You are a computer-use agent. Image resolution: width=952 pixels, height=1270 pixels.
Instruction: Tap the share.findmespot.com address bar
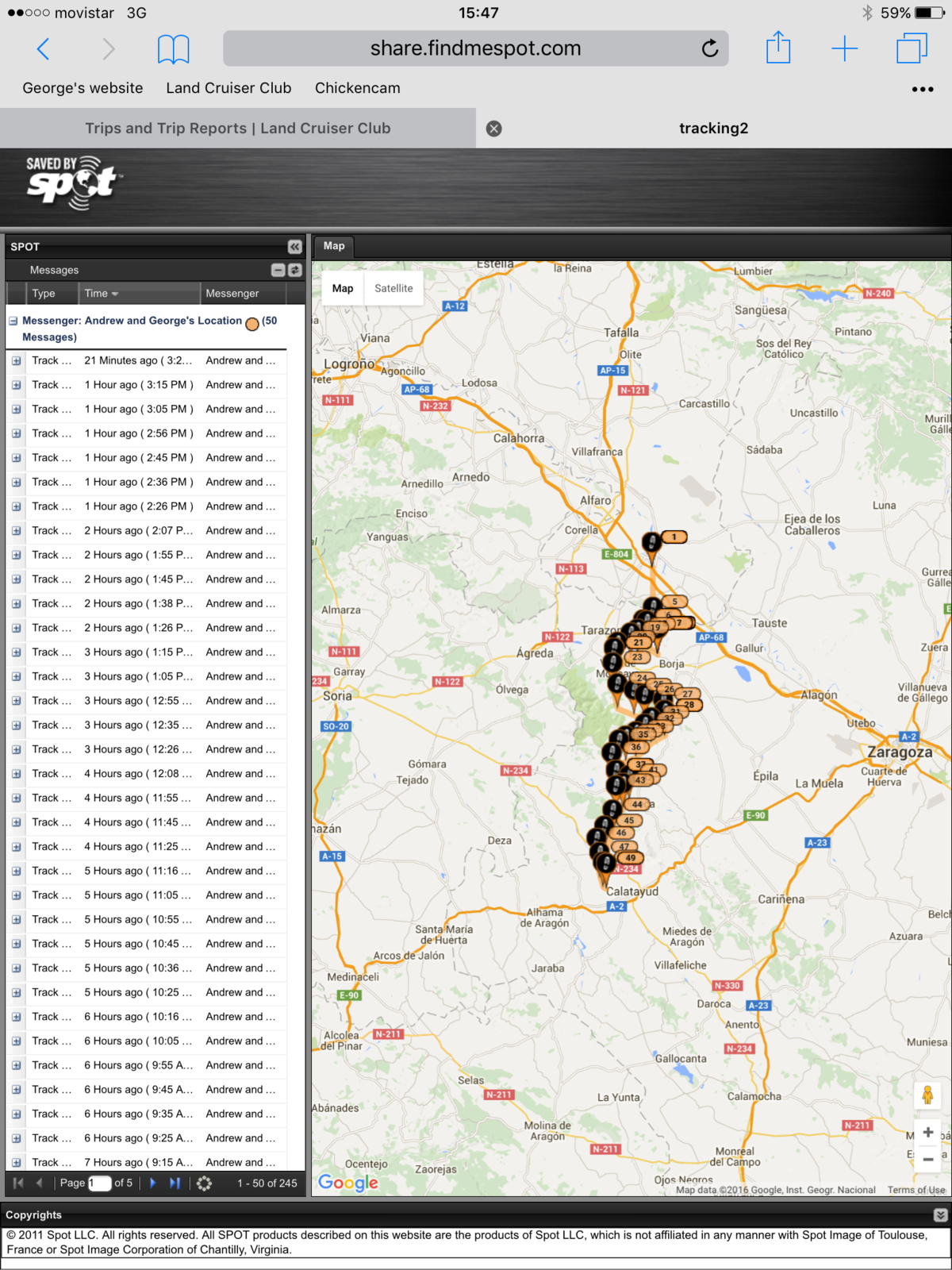pos(476,48)
